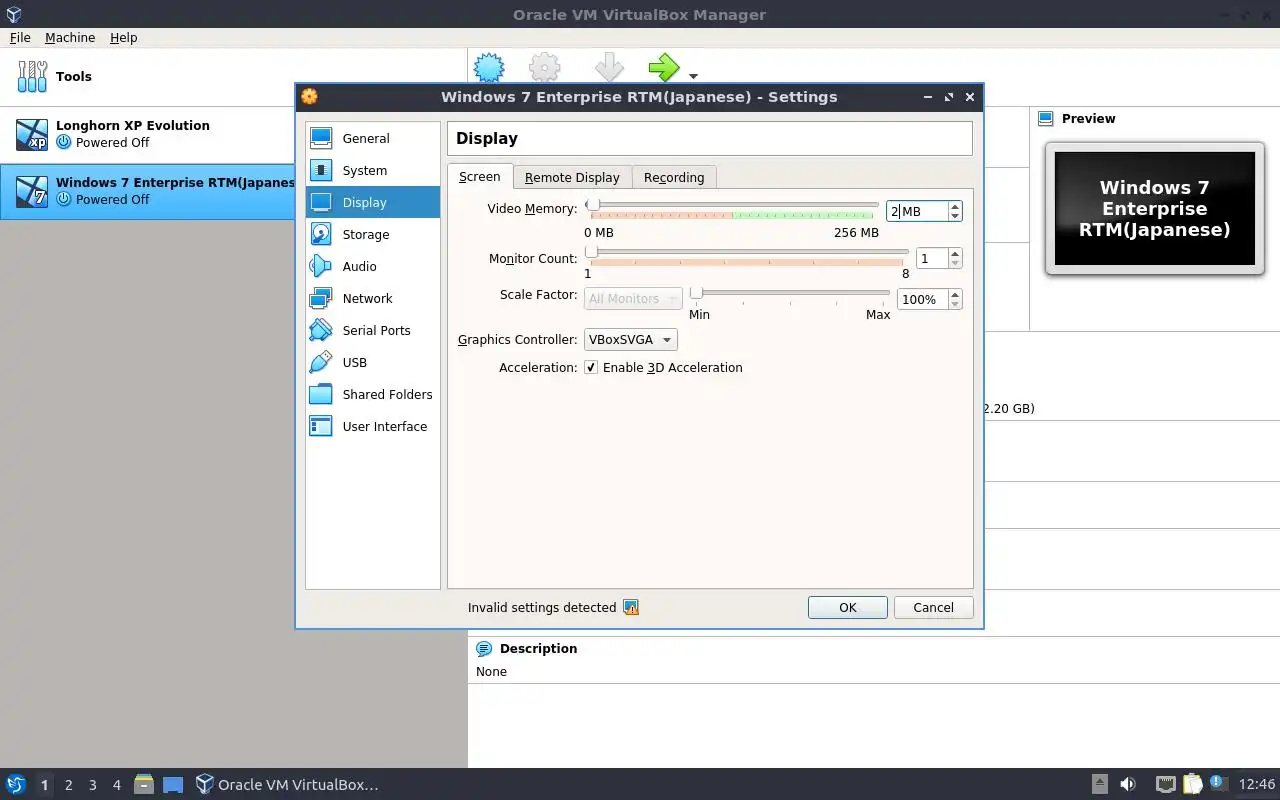1280x800 pixels.
Task: Click the Monitor Count slider handle
Action: [591, 251]
